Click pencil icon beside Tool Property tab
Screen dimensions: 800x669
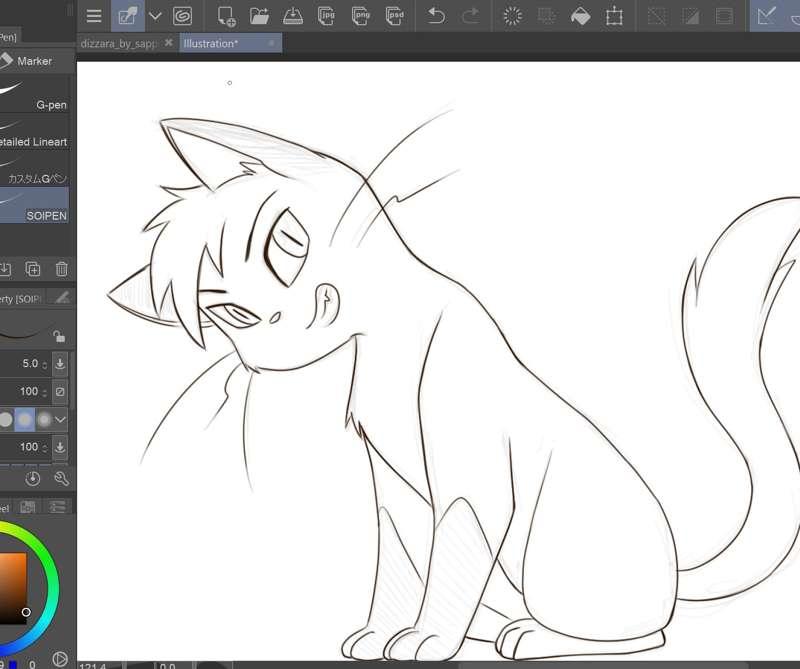[62, 298]
